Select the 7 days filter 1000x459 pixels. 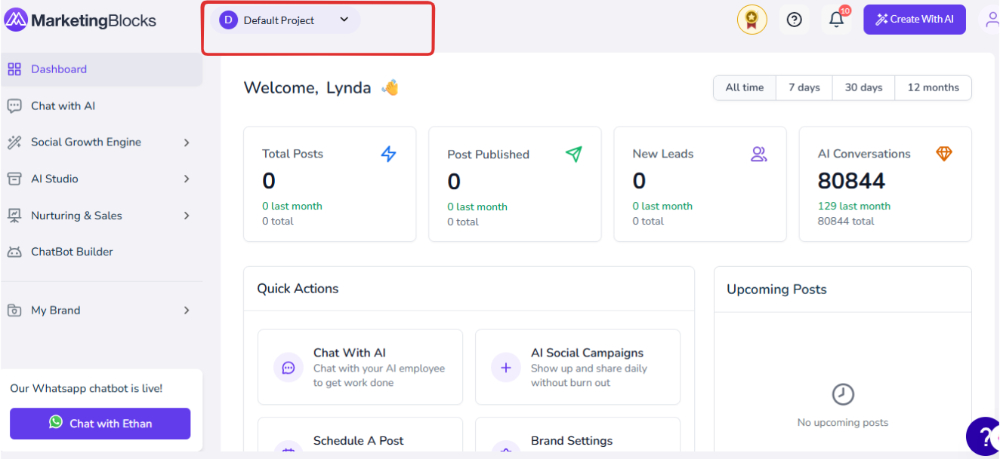pyautogui.click(x=804, y=88)
